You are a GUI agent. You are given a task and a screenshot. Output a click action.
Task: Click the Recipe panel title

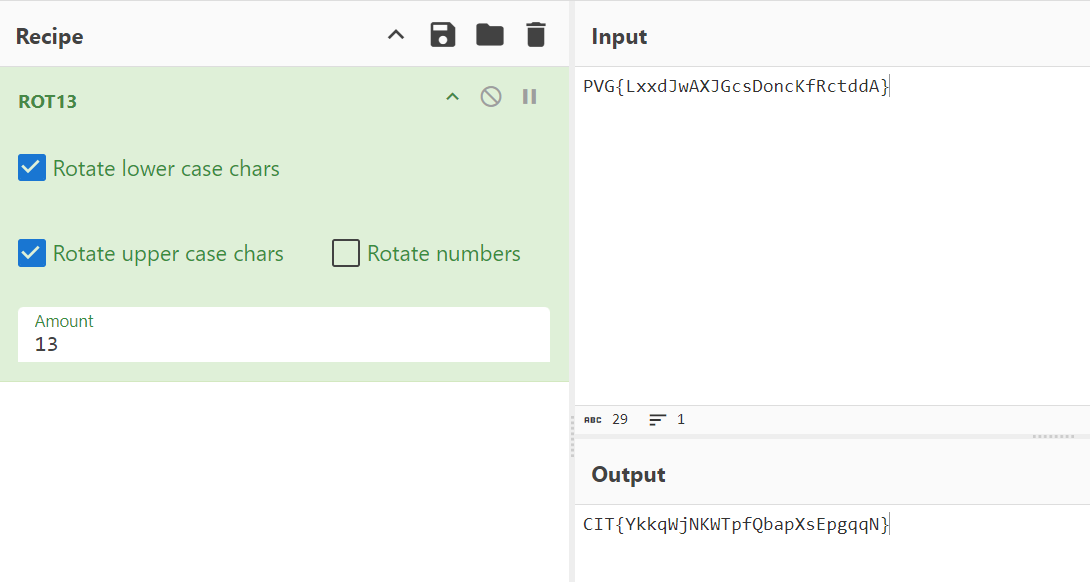coord(48,35)
